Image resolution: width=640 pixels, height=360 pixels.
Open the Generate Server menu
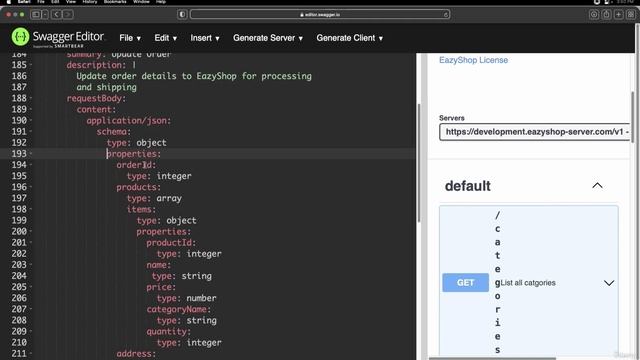click(x=268, y=38)
